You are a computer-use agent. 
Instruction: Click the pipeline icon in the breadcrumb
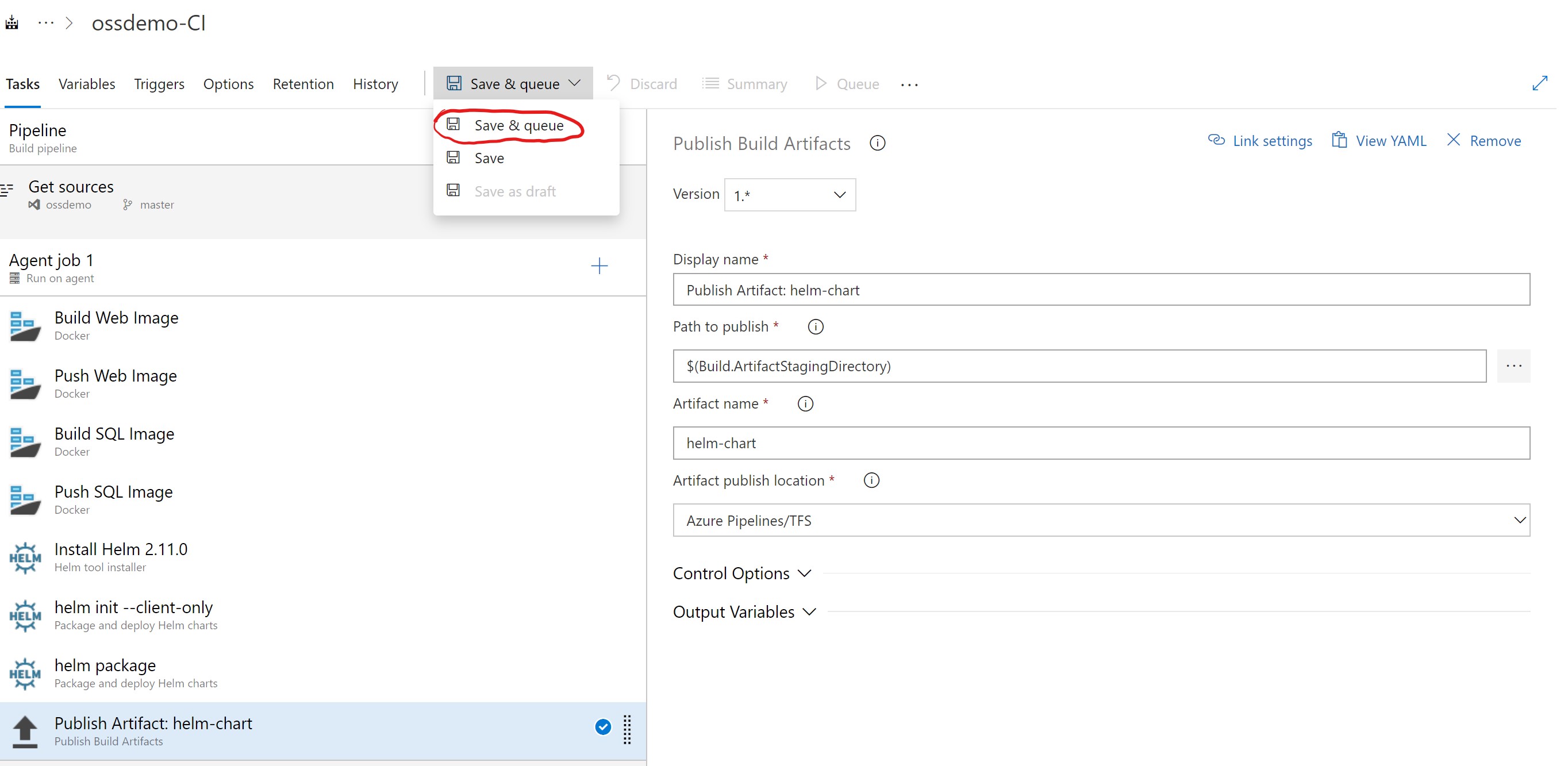[x=12, y=23]
